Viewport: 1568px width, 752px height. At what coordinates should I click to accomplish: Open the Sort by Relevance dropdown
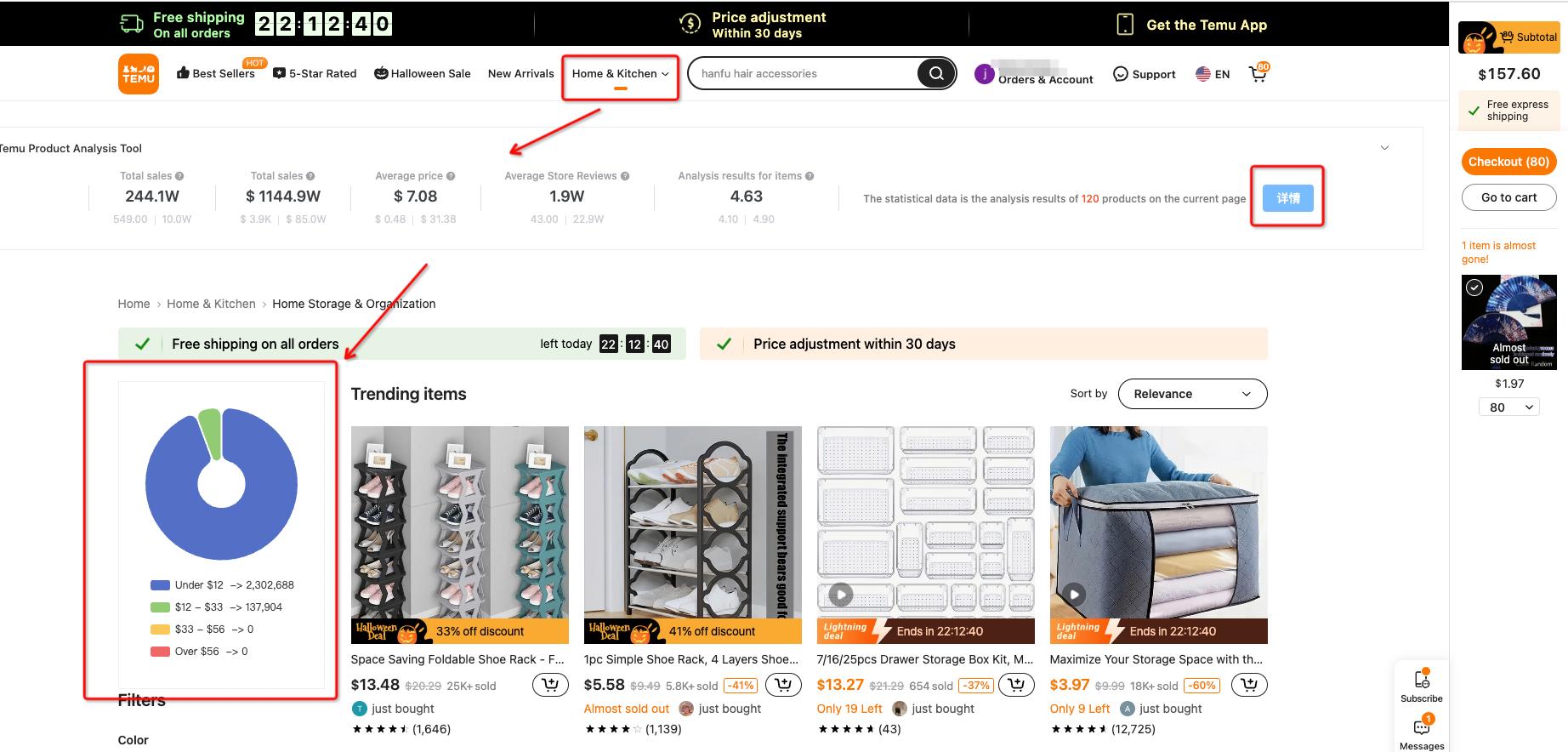point(1192,394)
